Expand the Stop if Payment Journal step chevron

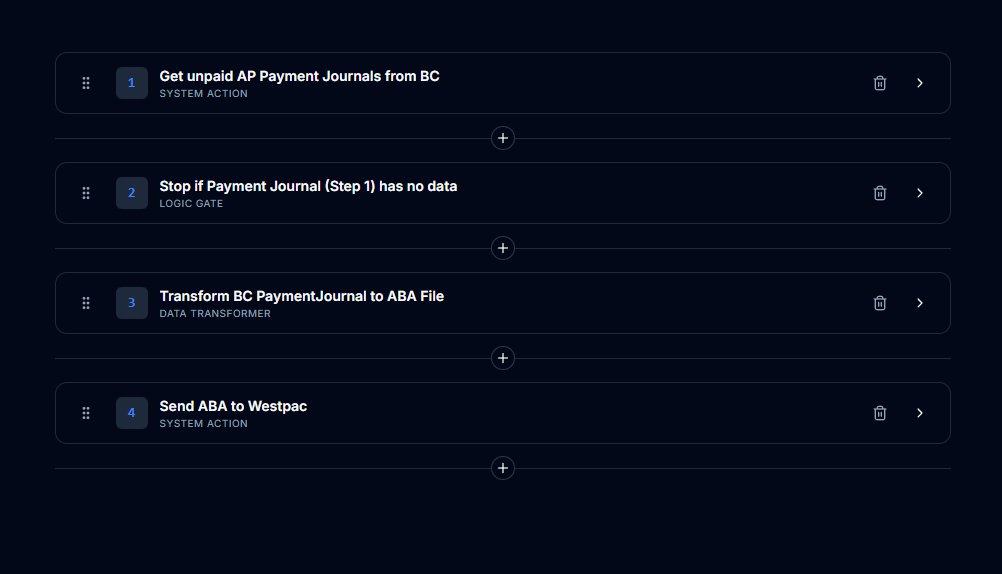tap(920, 193)
